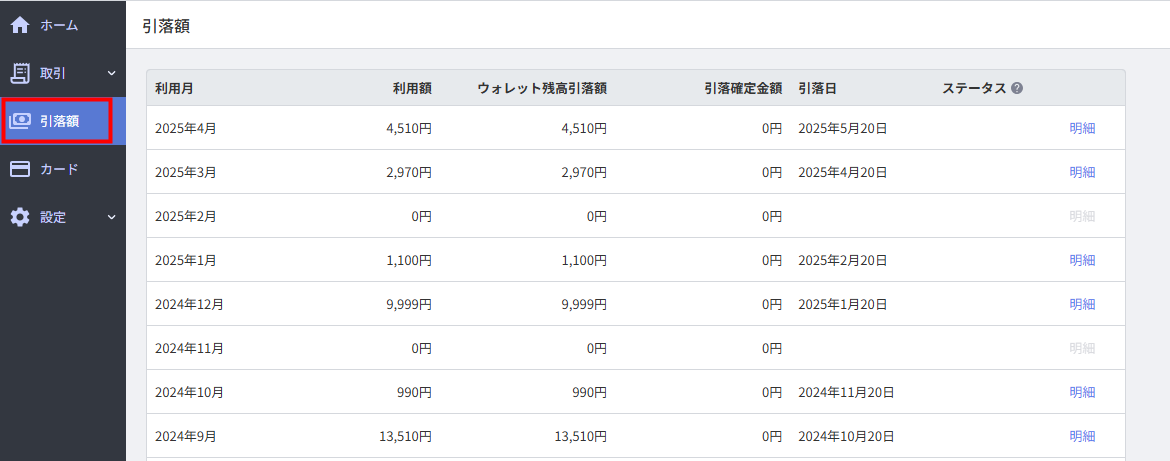
Task: Open 明細 for 2025年4月
Action: click(x=1082, y=128)
